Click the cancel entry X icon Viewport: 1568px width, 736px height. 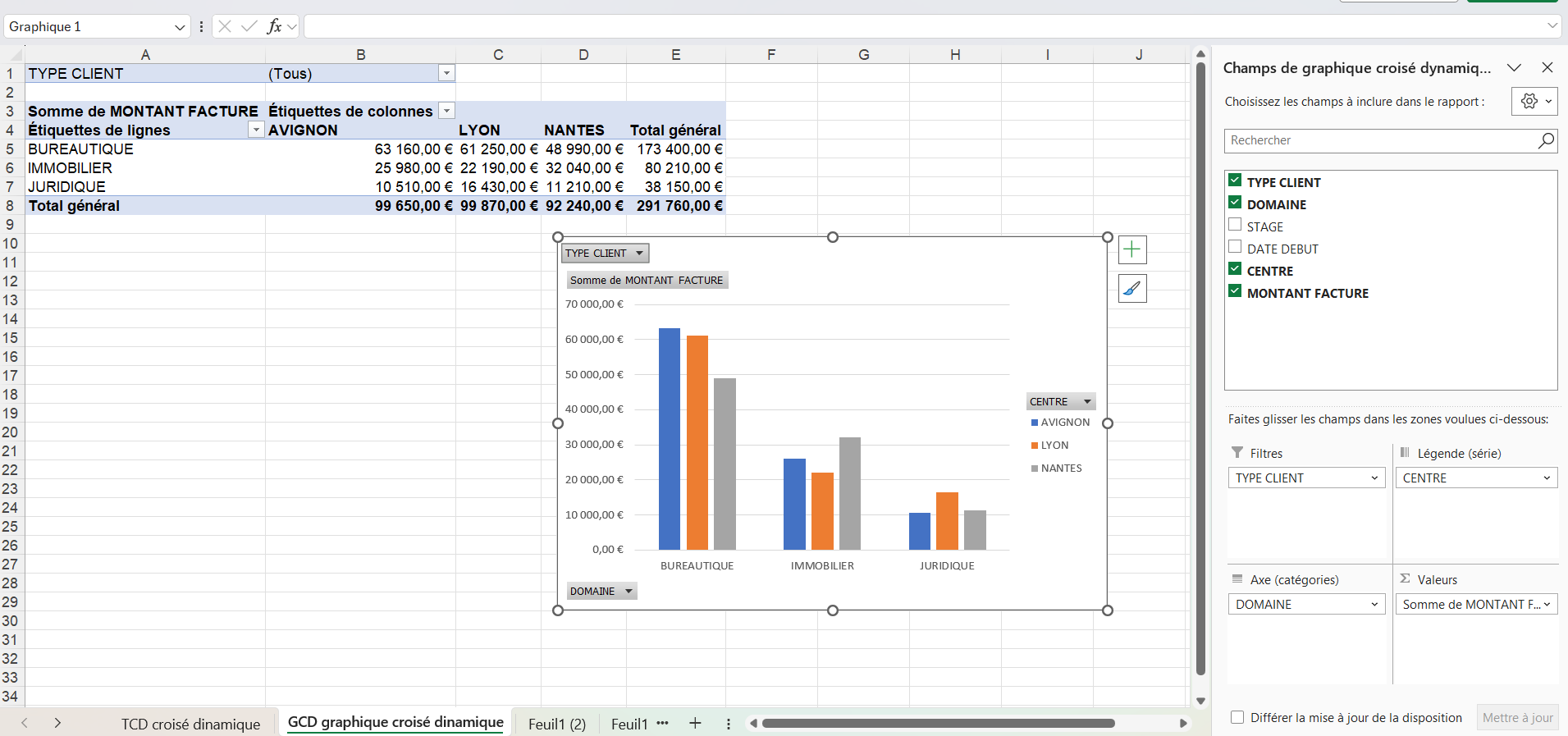pyautogui.click(x=224, y=26)
